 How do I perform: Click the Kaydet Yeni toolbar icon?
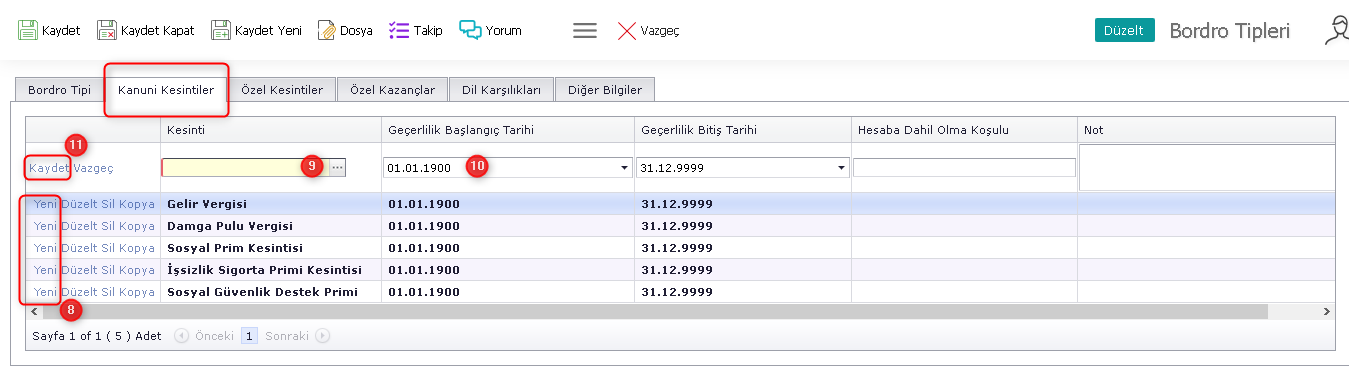pyautogui.click(x=221, y=30)
